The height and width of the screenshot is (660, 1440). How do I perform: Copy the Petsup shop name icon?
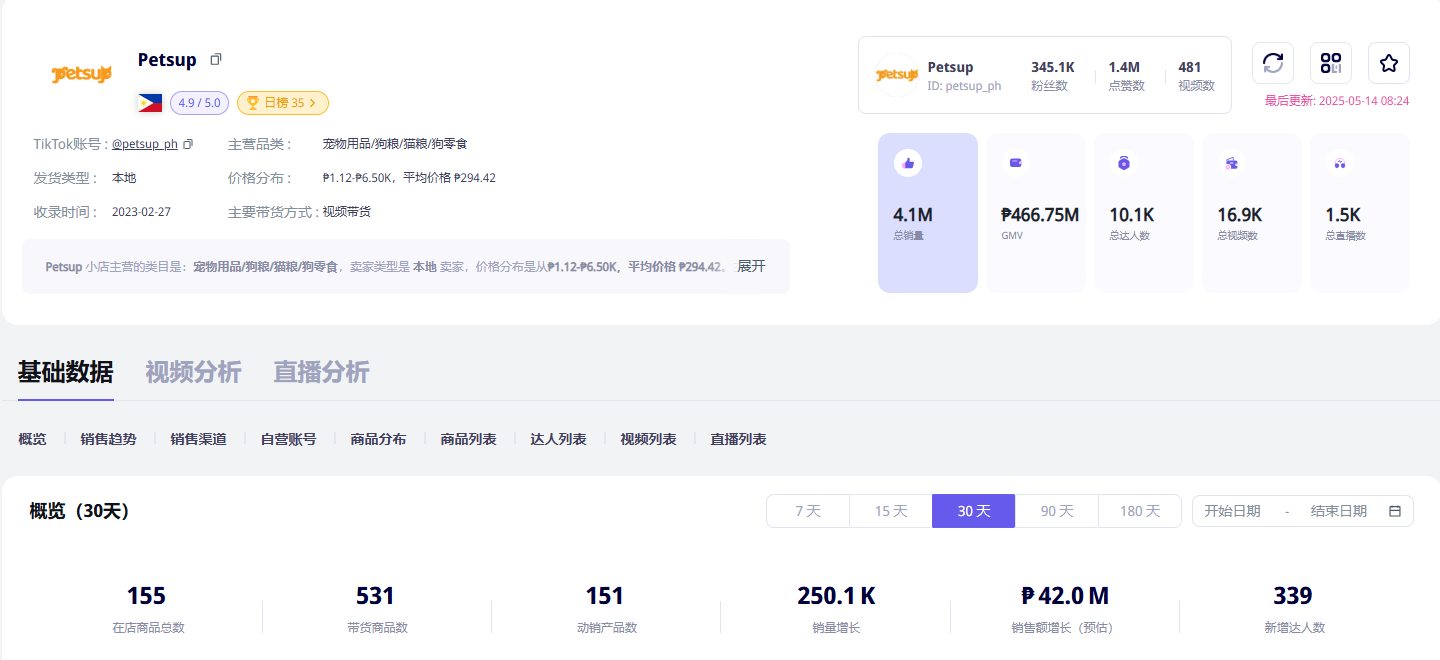[216, 60]
